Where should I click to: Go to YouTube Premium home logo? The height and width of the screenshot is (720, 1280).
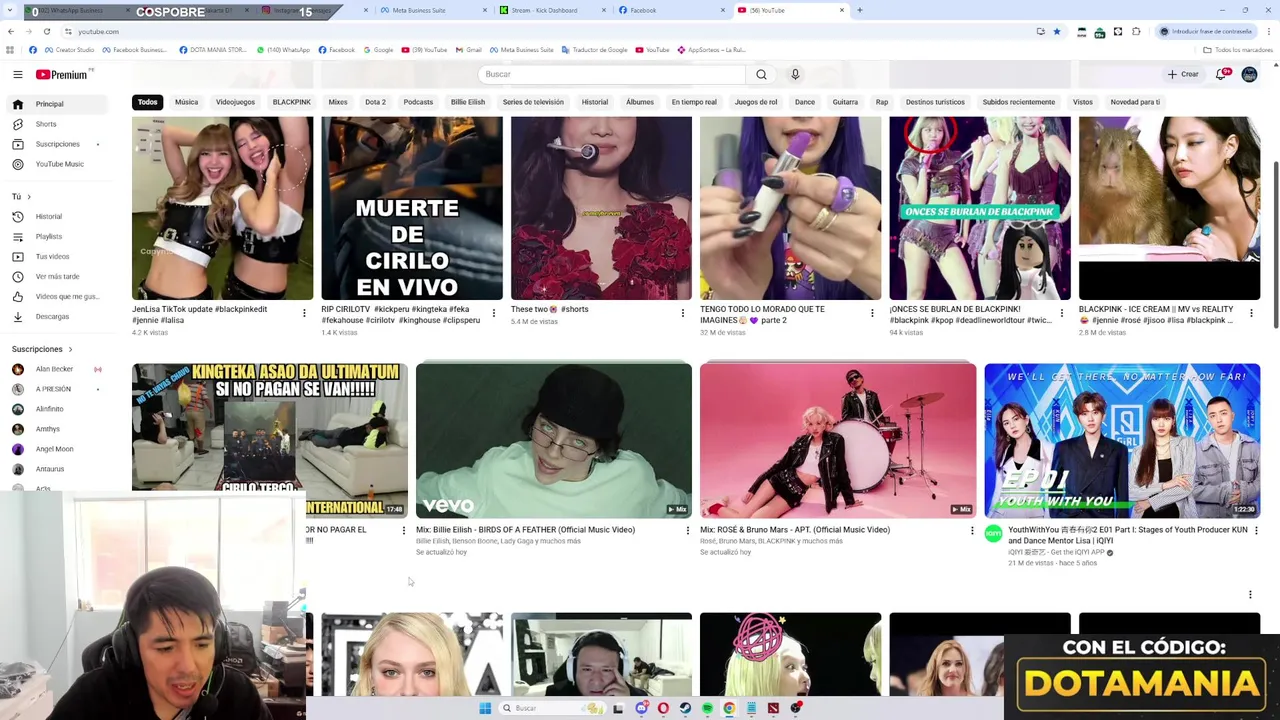pos(64,75)
